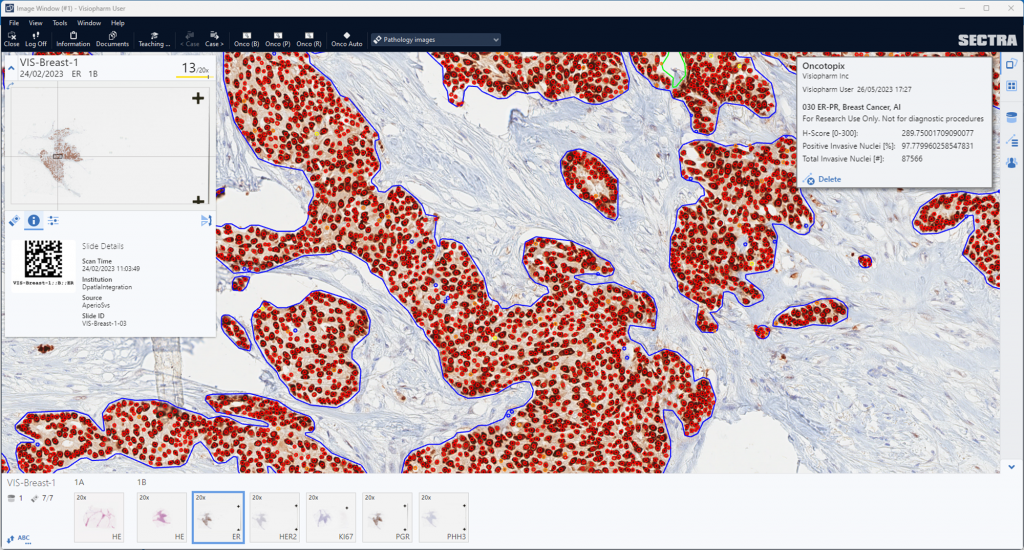
Task: Open the View menu
Action: 36,22
